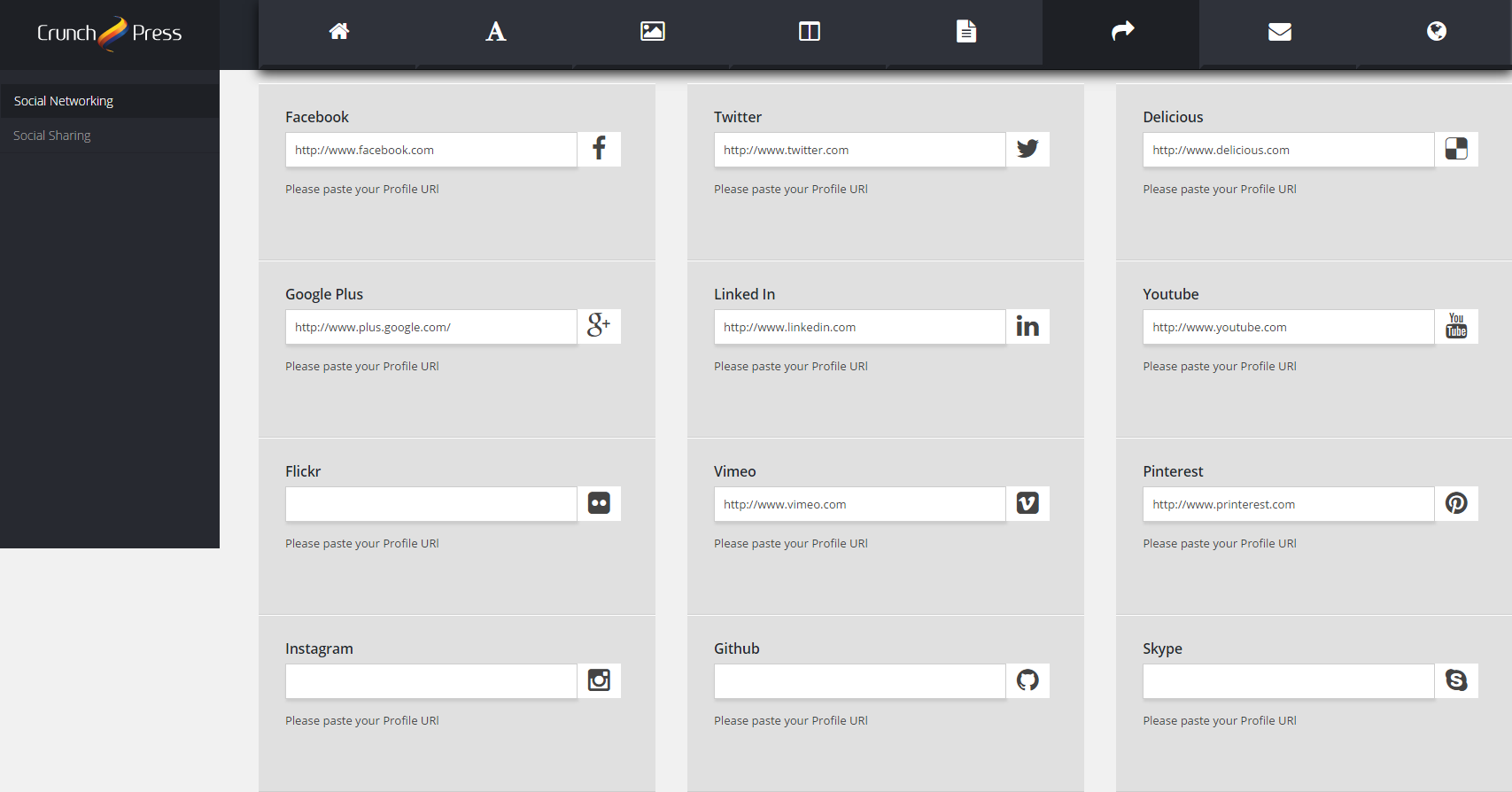
Task: Focus the Delicious profile URL field
Action: 1289,150
